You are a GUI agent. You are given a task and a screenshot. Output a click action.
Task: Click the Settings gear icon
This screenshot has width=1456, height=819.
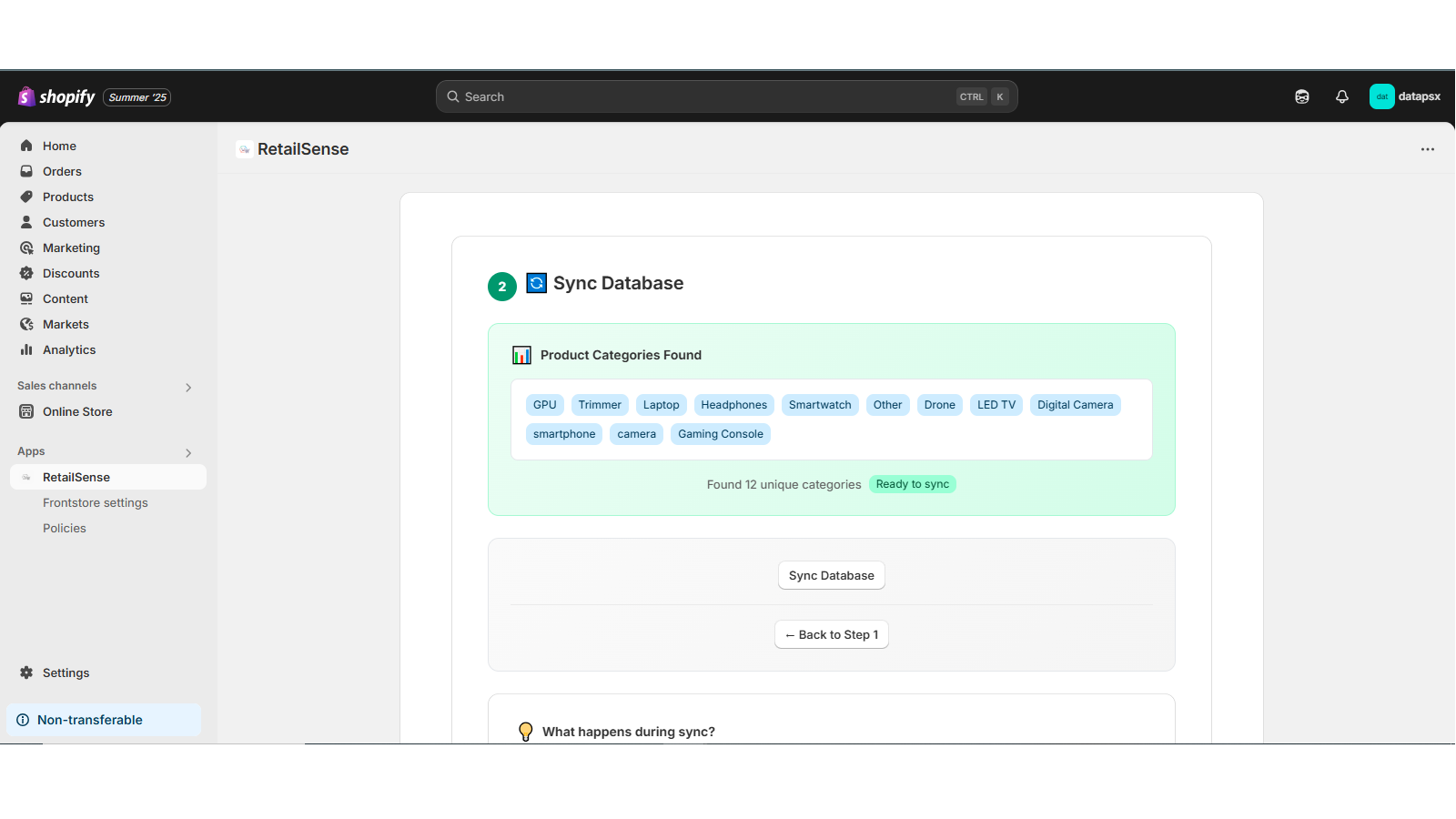click(x=26, y=672)
